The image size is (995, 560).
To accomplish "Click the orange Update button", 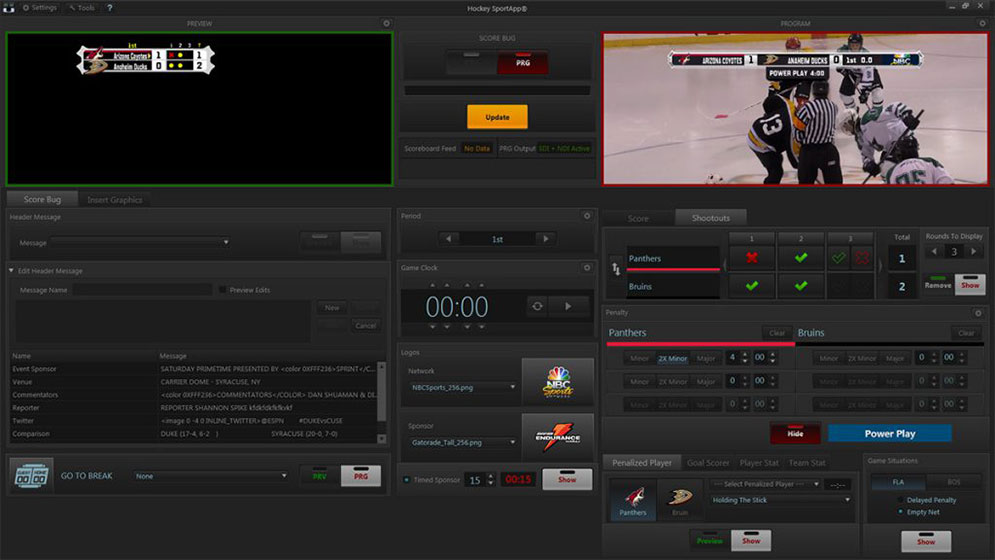I will point(497,117).
